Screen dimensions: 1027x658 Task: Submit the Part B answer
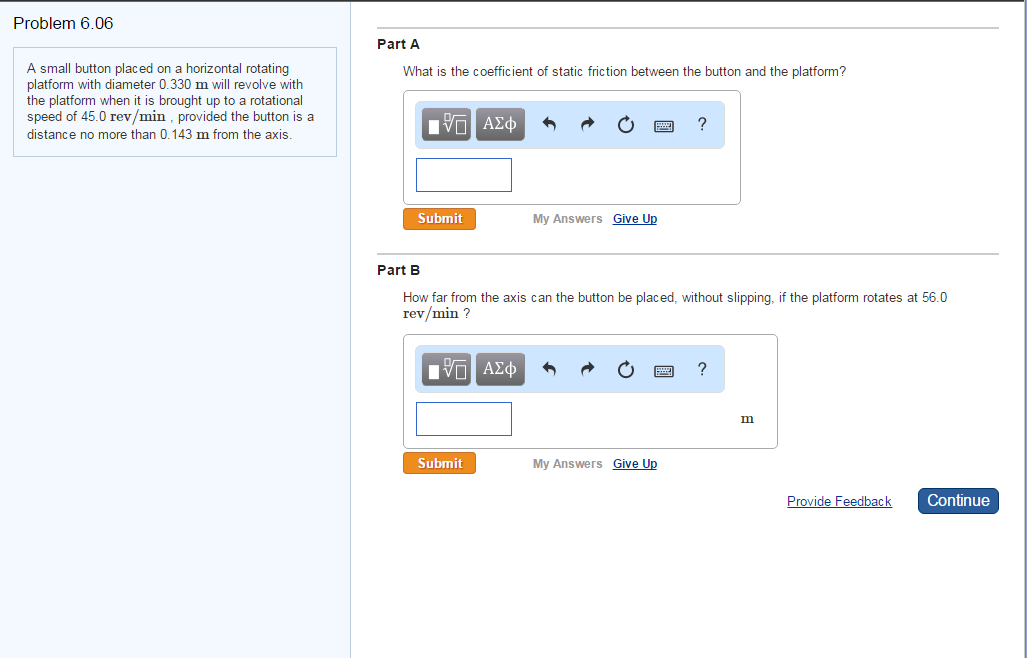coord(439,462)
